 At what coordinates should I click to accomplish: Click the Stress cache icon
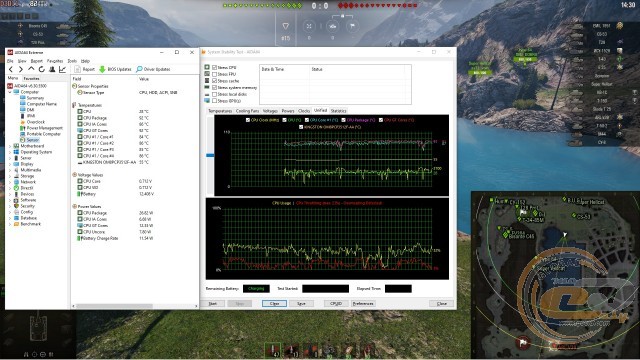tap(207, 81)
